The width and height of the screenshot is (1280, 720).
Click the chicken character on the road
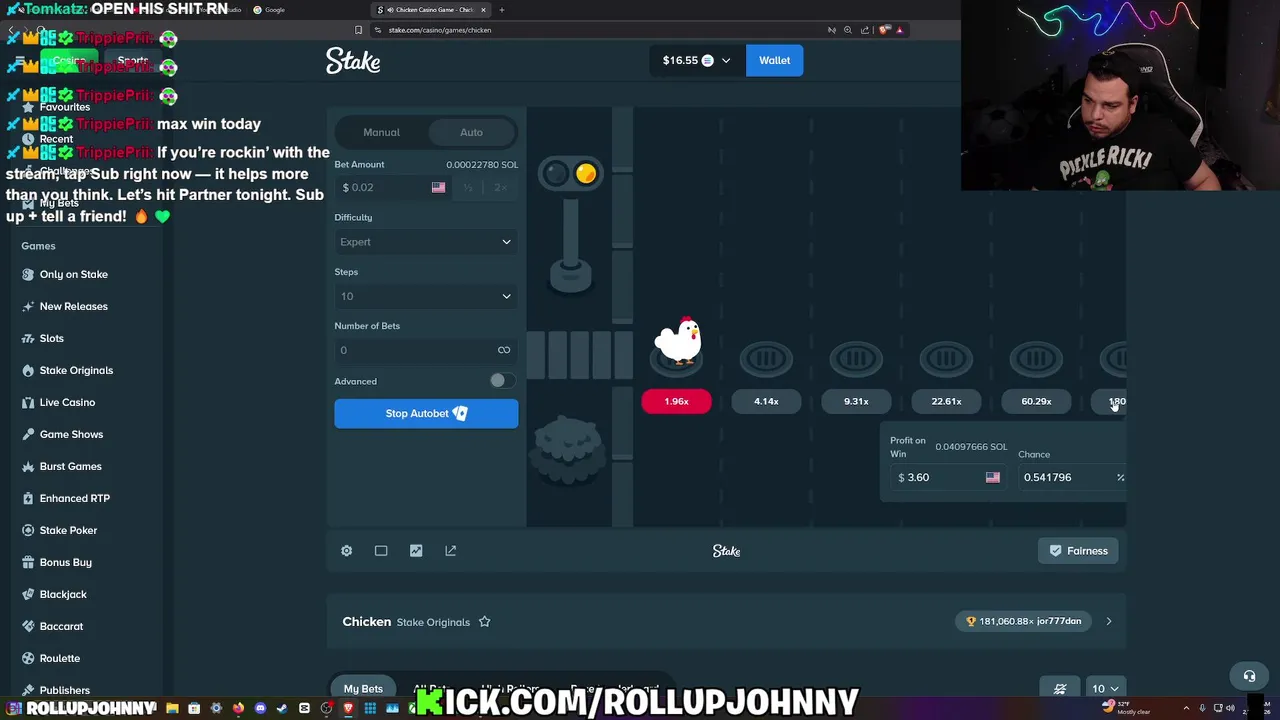click(x=680, y=341)
